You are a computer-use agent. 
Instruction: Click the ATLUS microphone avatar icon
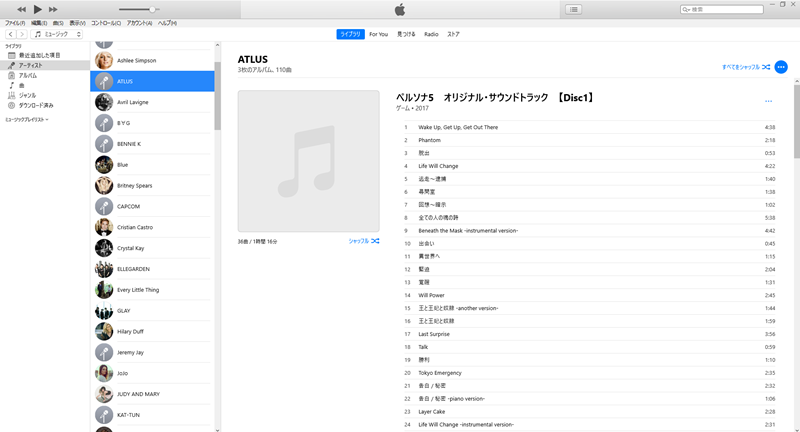pos(104,81)
